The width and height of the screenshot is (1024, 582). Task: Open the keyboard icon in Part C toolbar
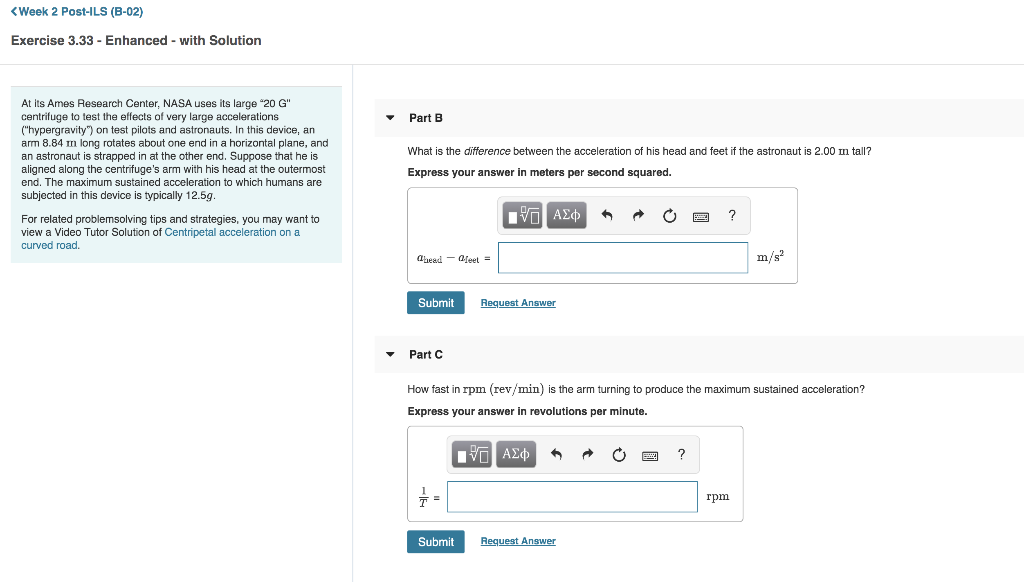click(650, 454)
